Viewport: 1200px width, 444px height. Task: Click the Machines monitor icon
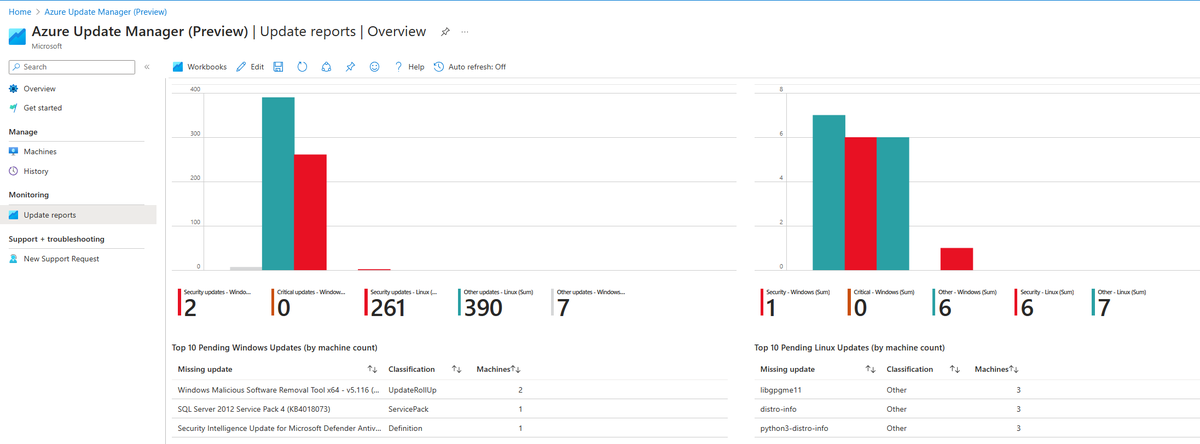pos(13,152)
